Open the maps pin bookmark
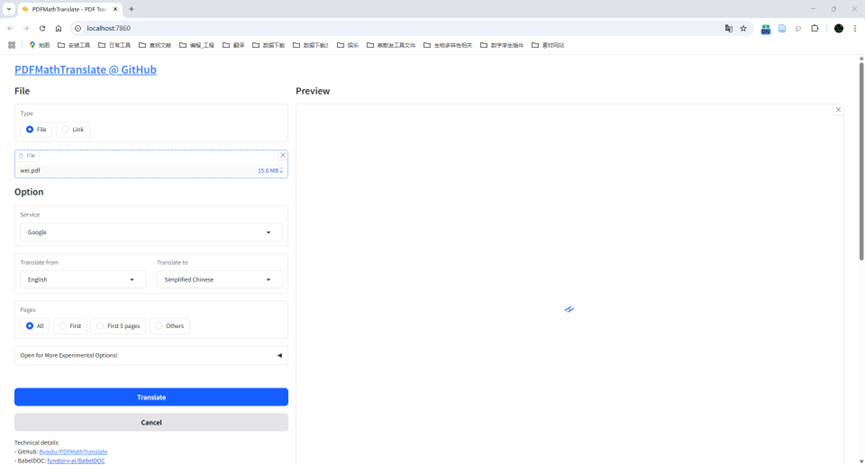 point(39,45)
